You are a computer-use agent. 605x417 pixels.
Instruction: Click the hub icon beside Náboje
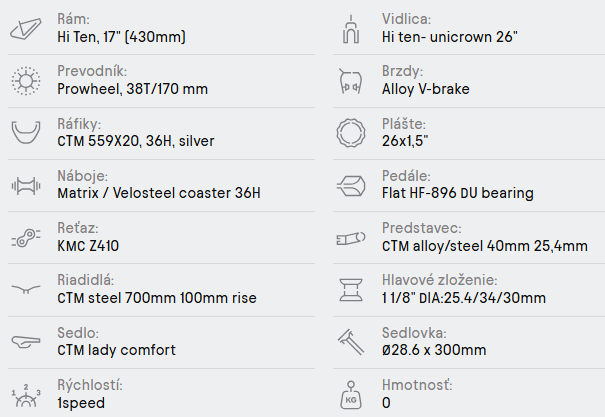coord(24,184)
